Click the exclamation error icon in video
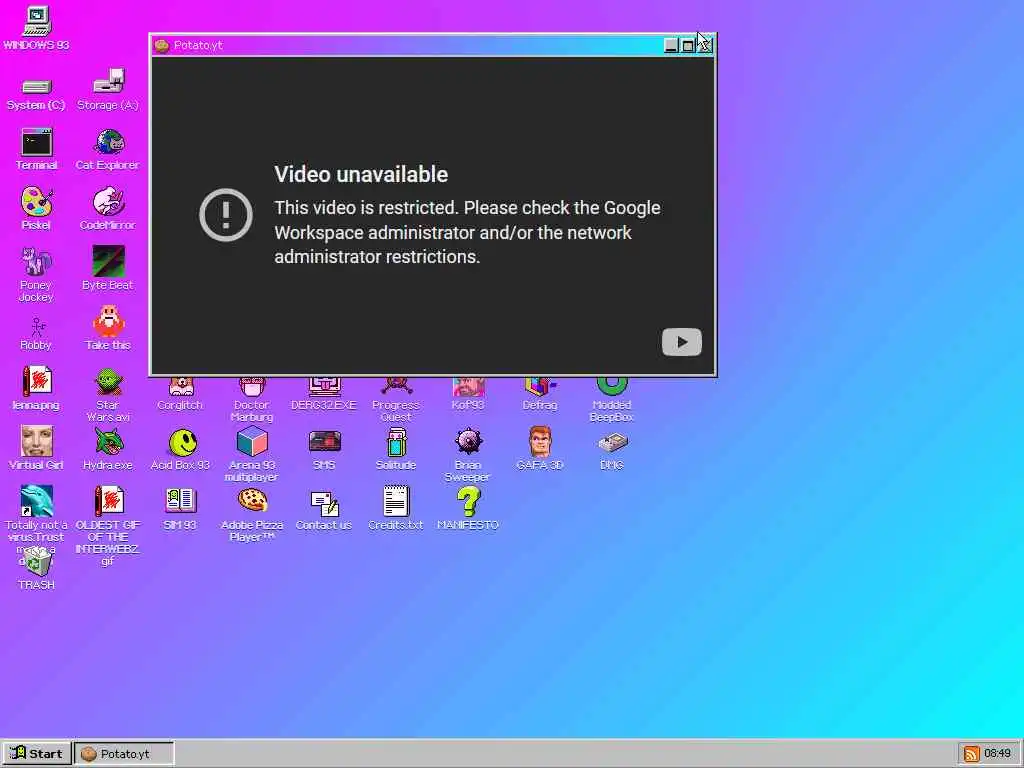The image size is (1024, 768). click(x=226, y=215)
